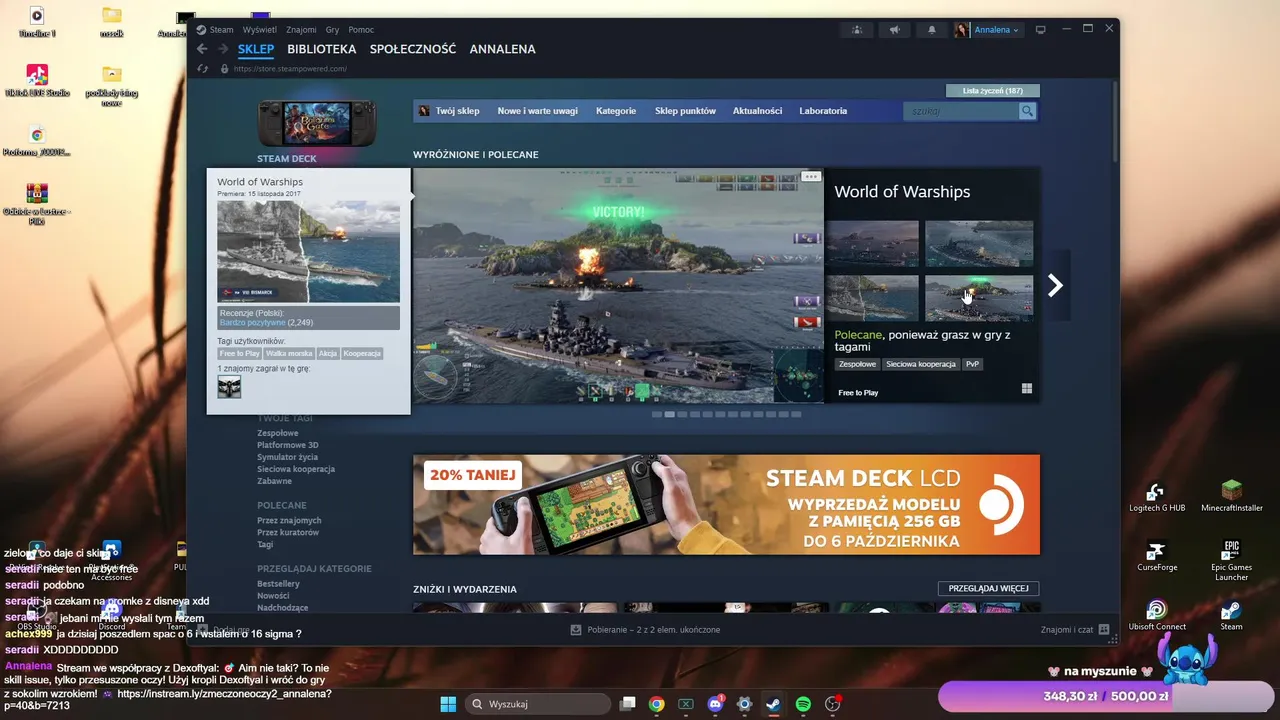Click the store search magnifier icon

[x=1027, y=111]
